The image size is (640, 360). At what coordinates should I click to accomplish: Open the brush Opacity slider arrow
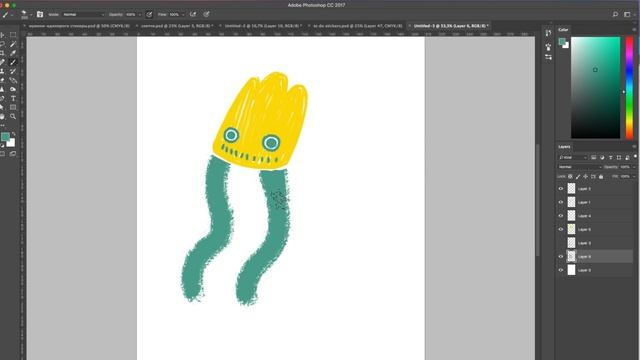(140, 15)
